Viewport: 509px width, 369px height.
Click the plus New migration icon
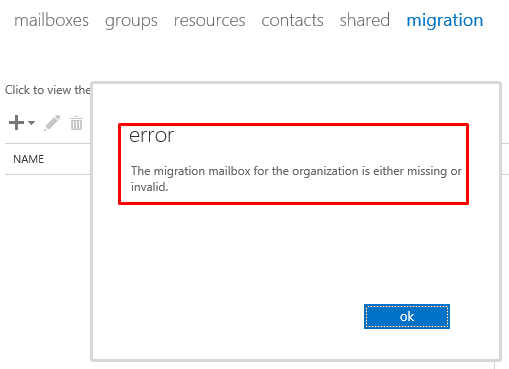coord(16,123)
